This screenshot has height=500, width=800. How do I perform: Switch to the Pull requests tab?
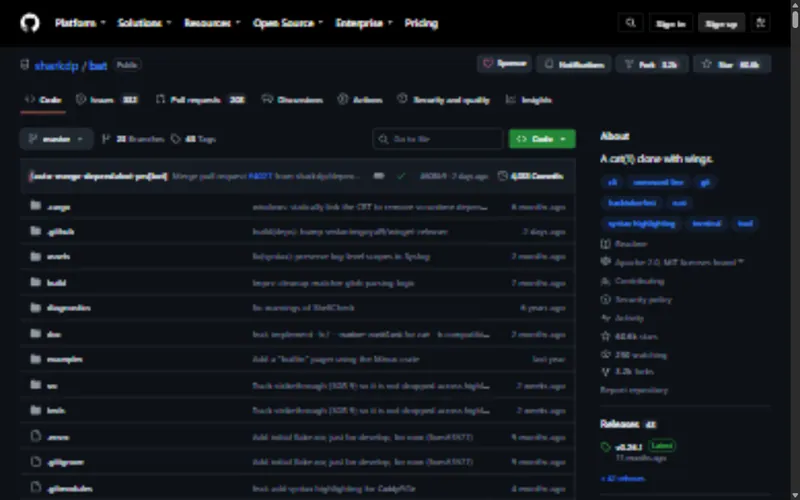200,99
